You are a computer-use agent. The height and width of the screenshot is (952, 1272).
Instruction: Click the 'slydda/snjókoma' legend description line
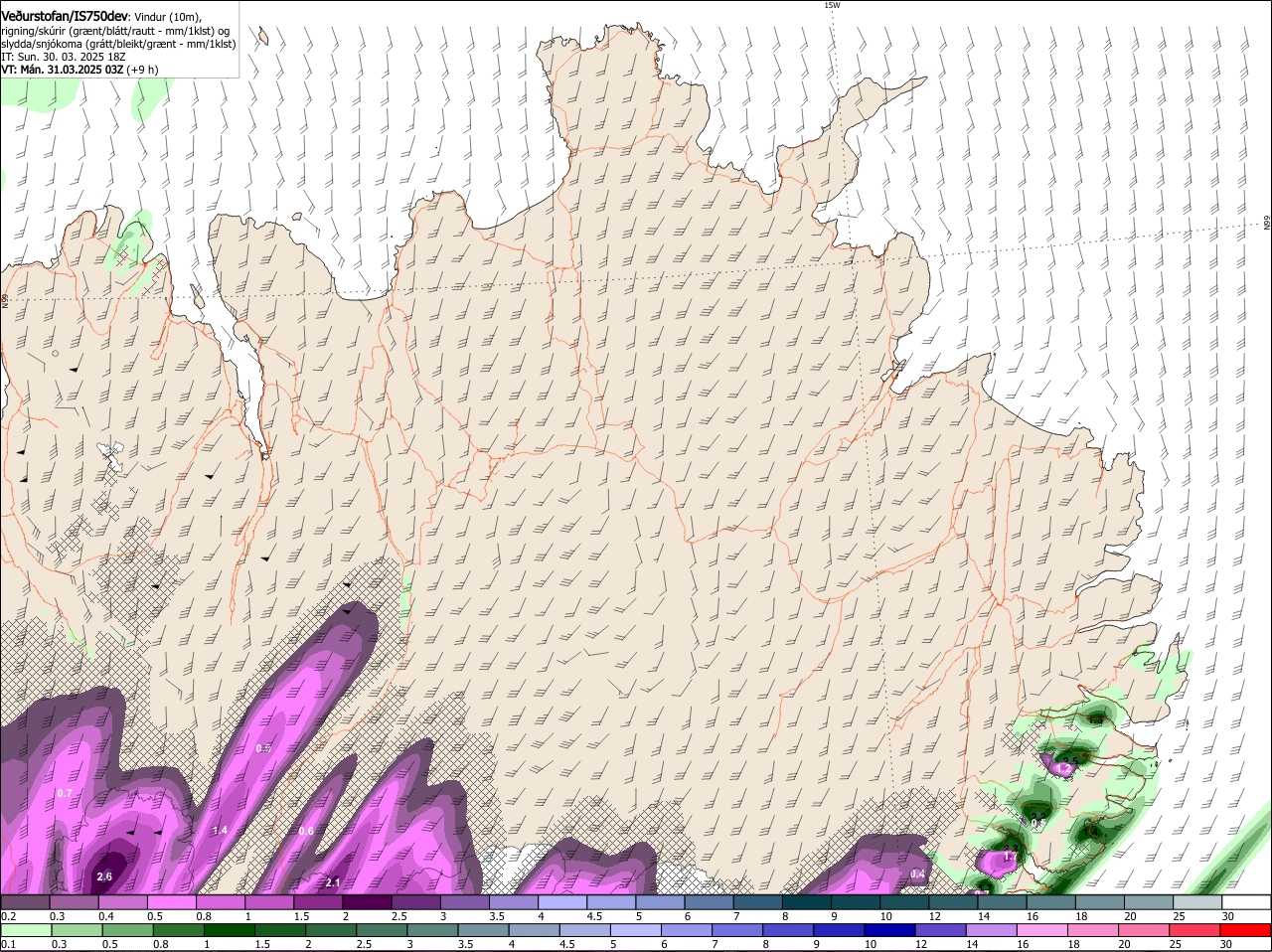[118, 44]
